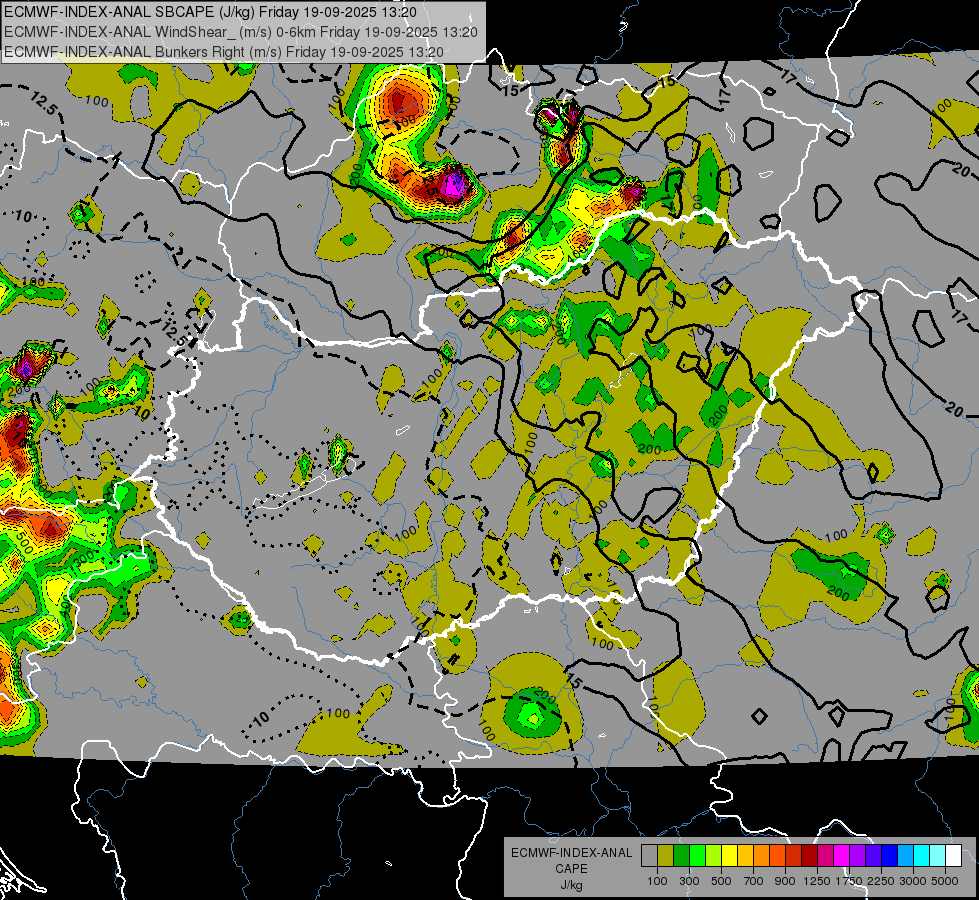Screen dimensions: 979x900
Task: Choose the dark red legend swatch above 1250
Action: (809, 856)
